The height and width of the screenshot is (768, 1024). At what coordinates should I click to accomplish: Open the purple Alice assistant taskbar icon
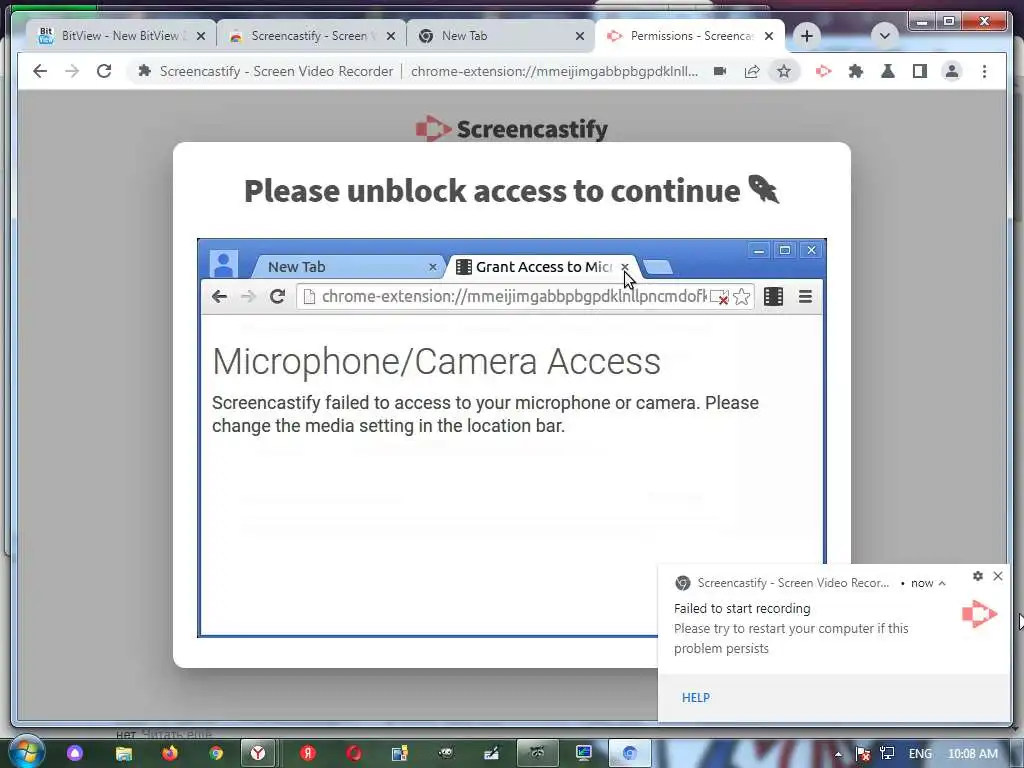point(74,753)
